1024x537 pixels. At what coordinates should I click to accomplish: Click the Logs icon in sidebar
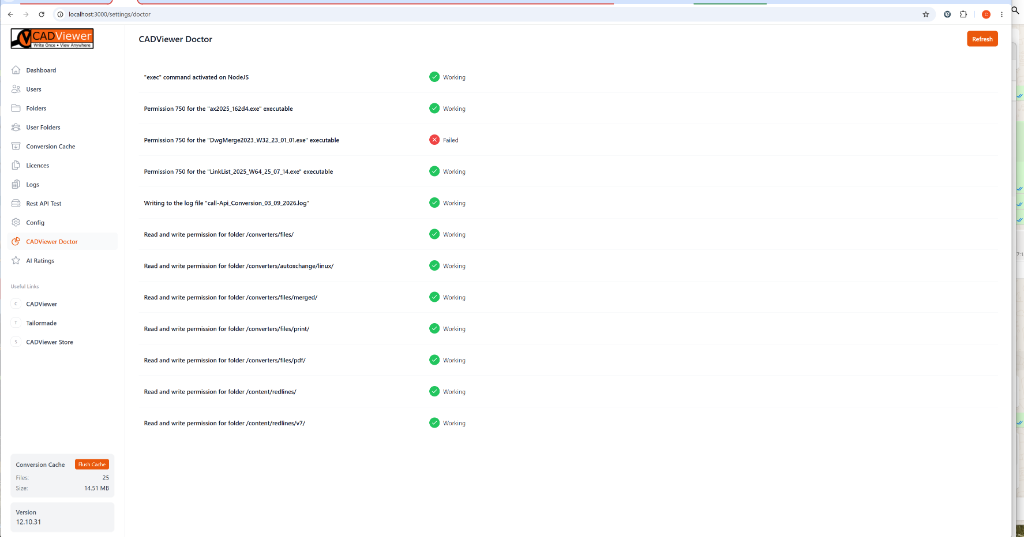[16, 184]
